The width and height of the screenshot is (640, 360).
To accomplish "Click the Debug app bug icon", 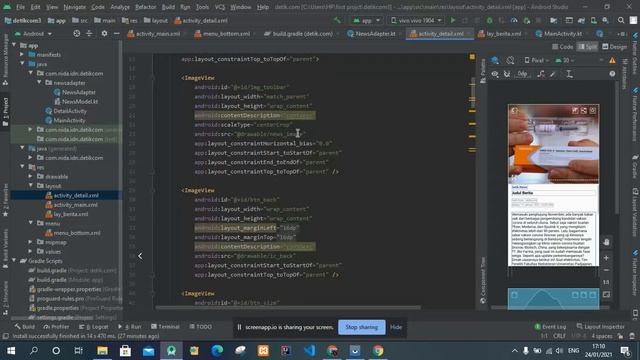I will 489,20.
